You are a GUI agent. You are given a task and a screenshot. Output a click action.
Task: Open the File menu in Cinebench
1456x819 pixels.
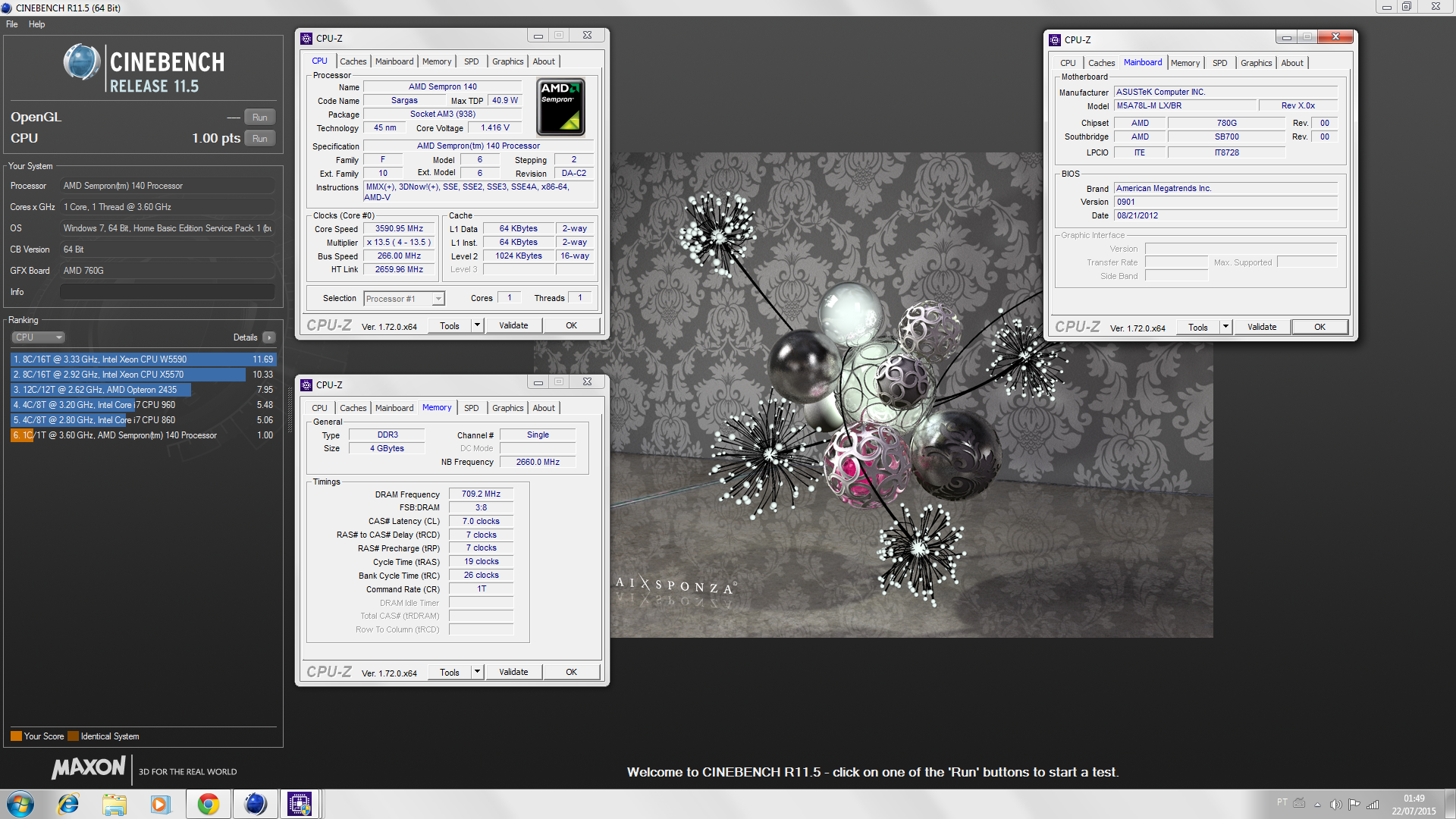12,24
